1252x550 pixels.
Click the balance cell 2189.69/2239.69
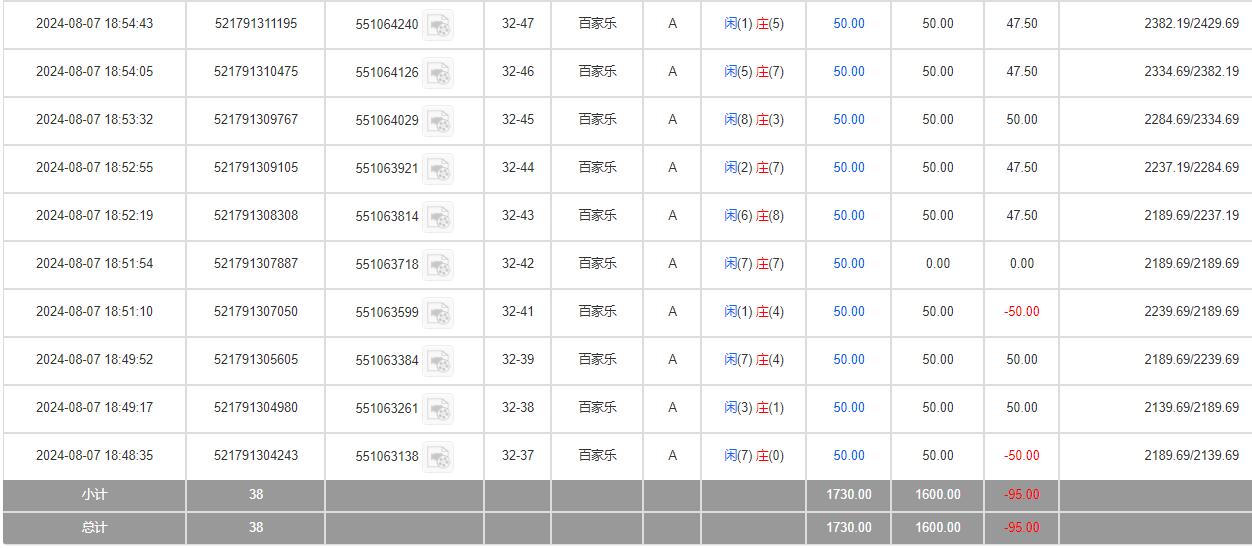point(1191,359)
